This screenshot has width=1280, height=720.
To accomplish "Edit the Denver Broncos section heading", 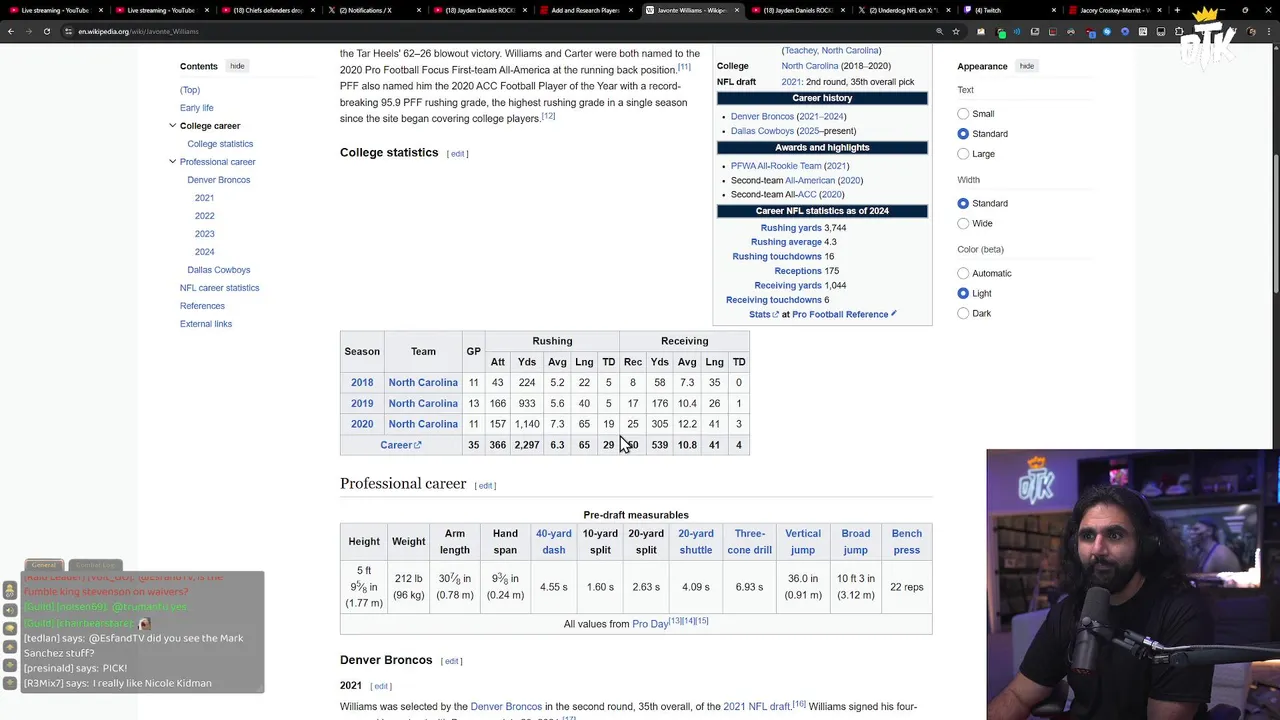I will (451, 661).
